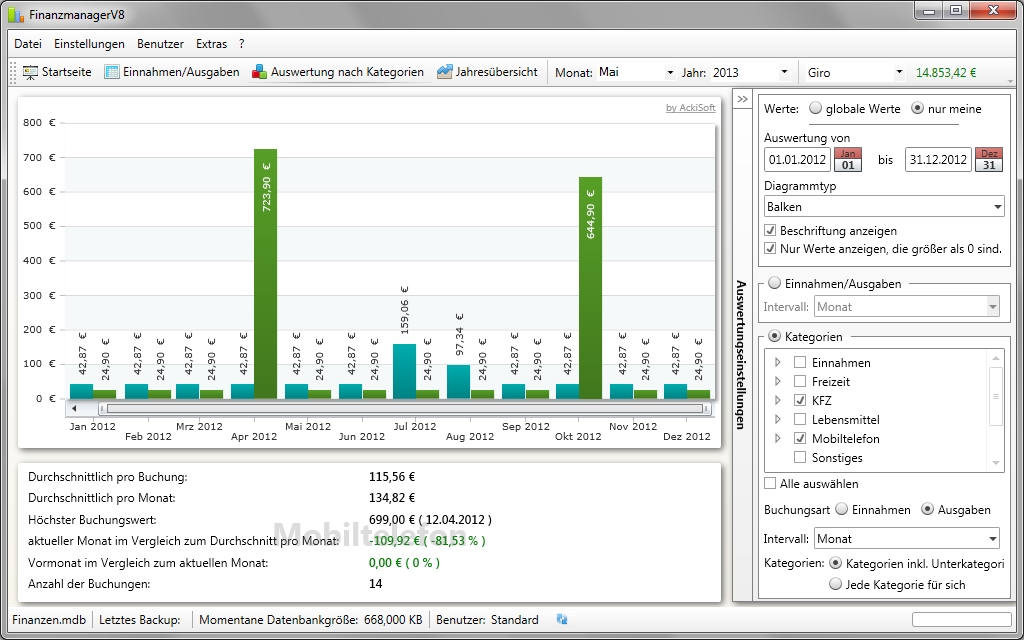Open Diagrammtyp dropdown showing Balken
This screenshot has width=1024, height=640.
click(884, 207)
